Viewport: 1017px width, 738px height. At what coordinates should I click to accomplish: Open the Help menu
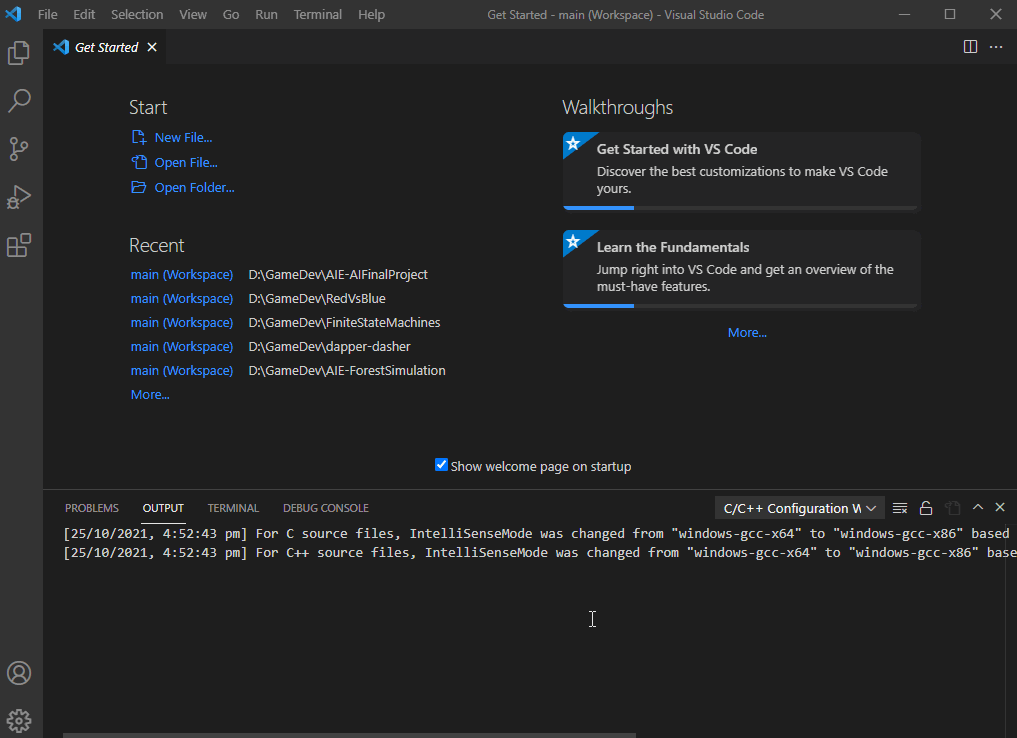pyautogui.click(x=371, y=14)
